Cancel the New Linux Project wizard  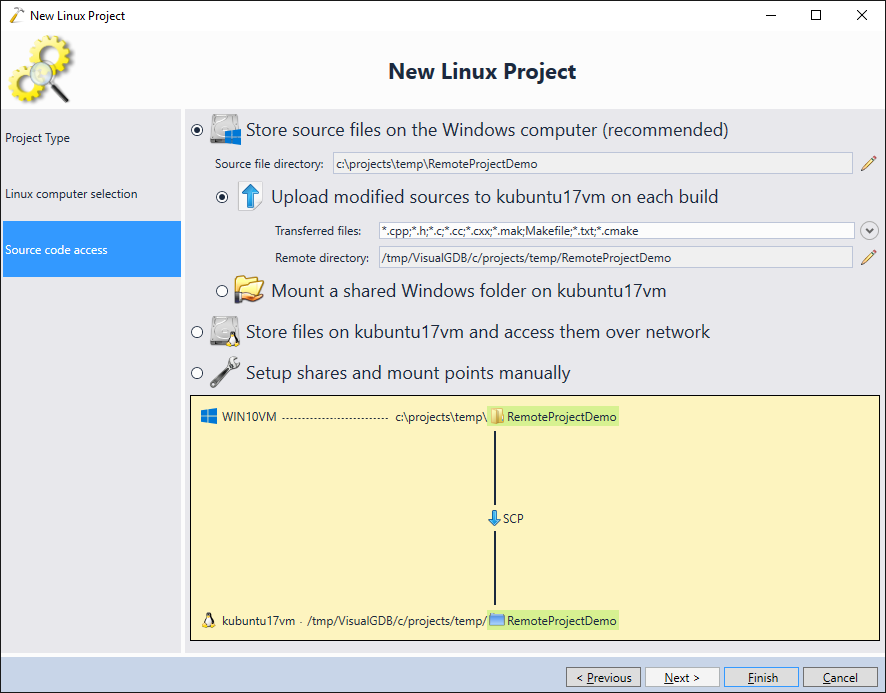click(x=840, y=677)
